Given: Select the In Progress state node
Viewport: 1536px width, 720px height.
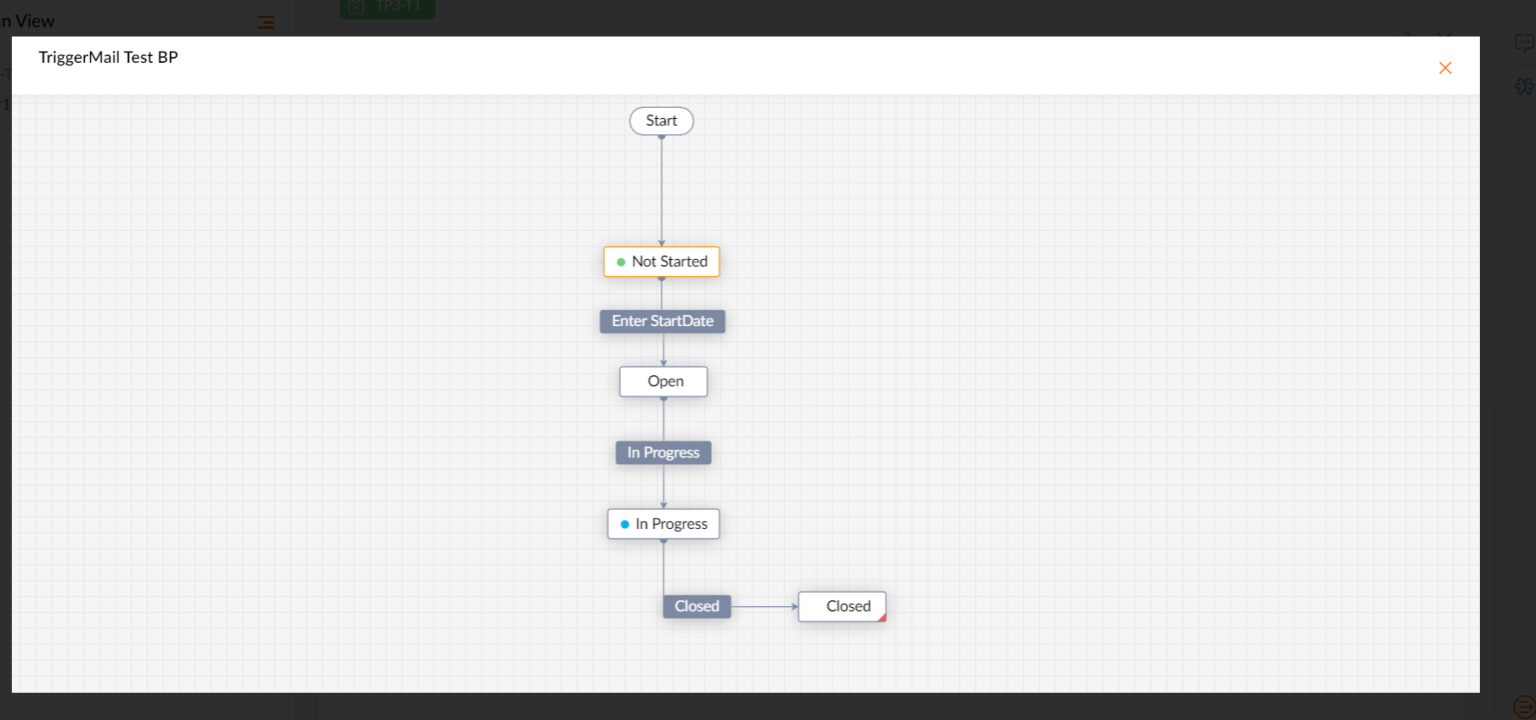Looking at the screenshot, I should 663,523.
